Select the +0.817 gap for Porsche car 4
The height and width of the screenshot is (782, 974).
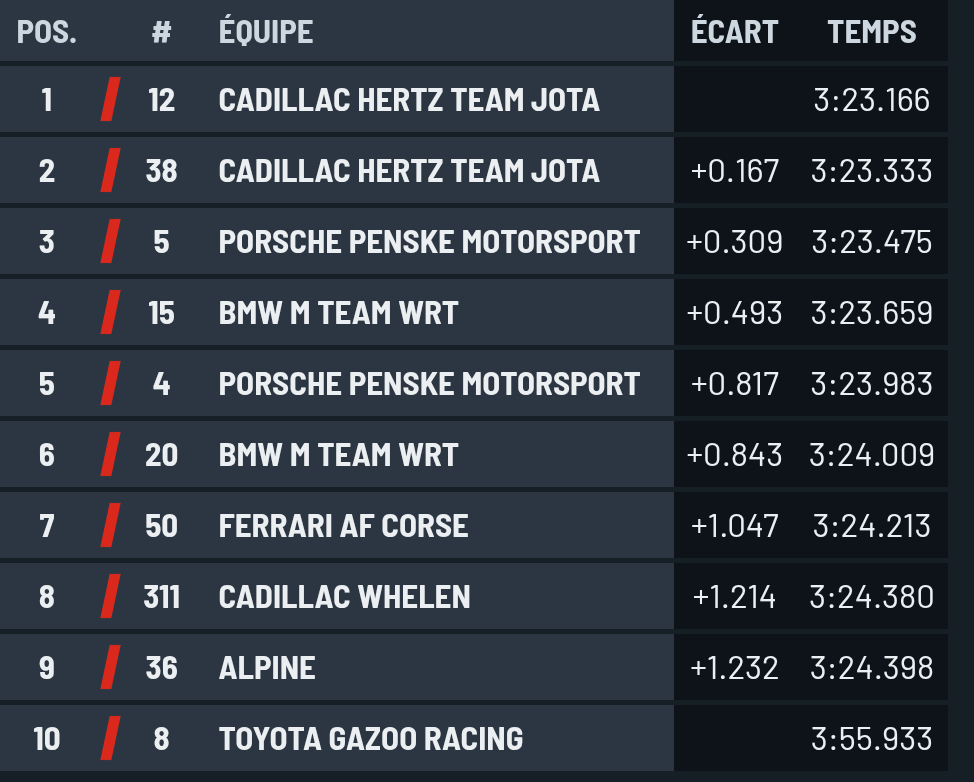734,384
